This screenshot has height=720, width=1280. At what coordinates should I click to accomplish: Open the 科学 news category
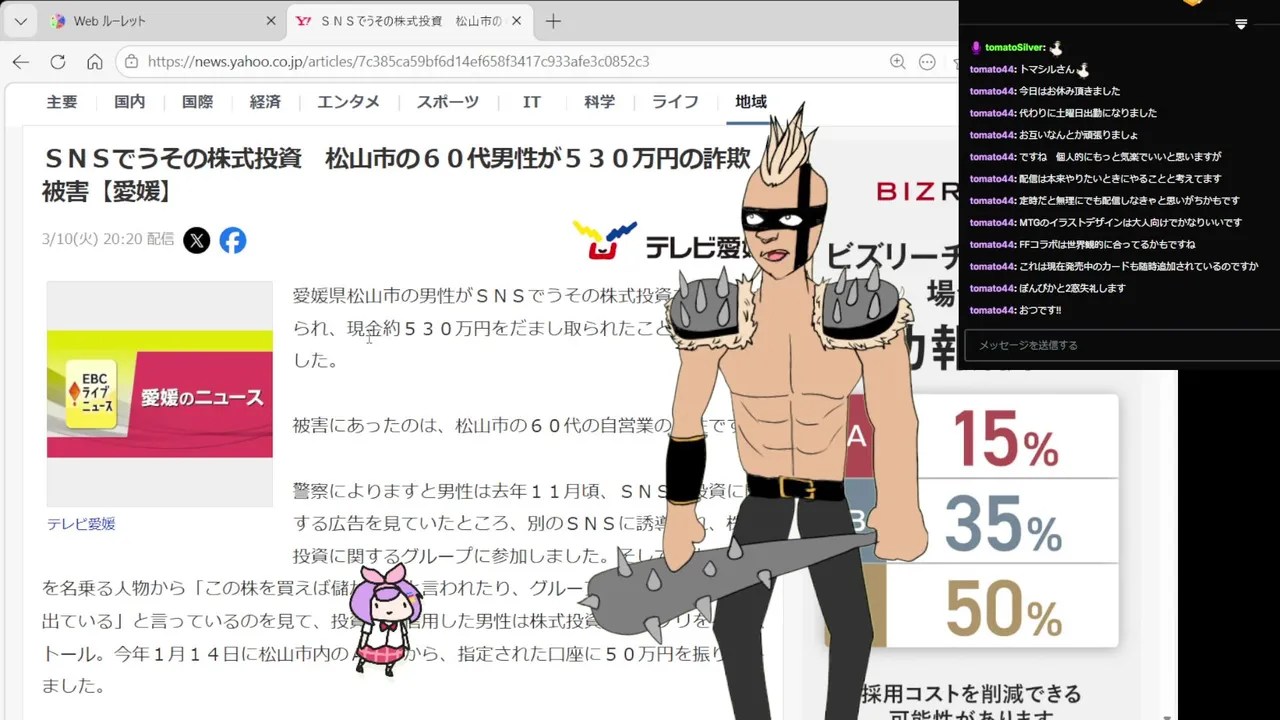(x=600, y=102)
